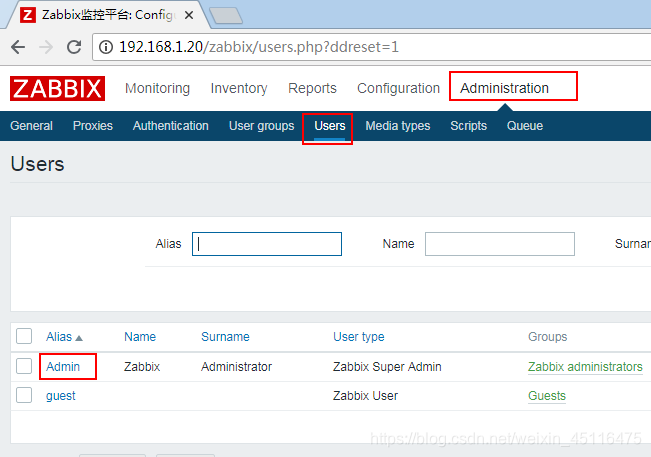Focus the Name filter field
Screen dimensions: 651x457
coord(500,244)
